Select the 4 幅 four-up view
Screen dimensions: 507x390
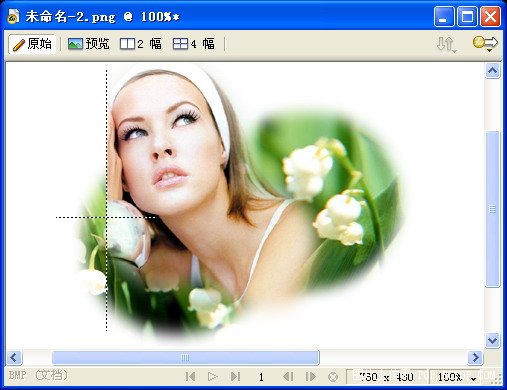pyautogui.click(x=194, y=44)
